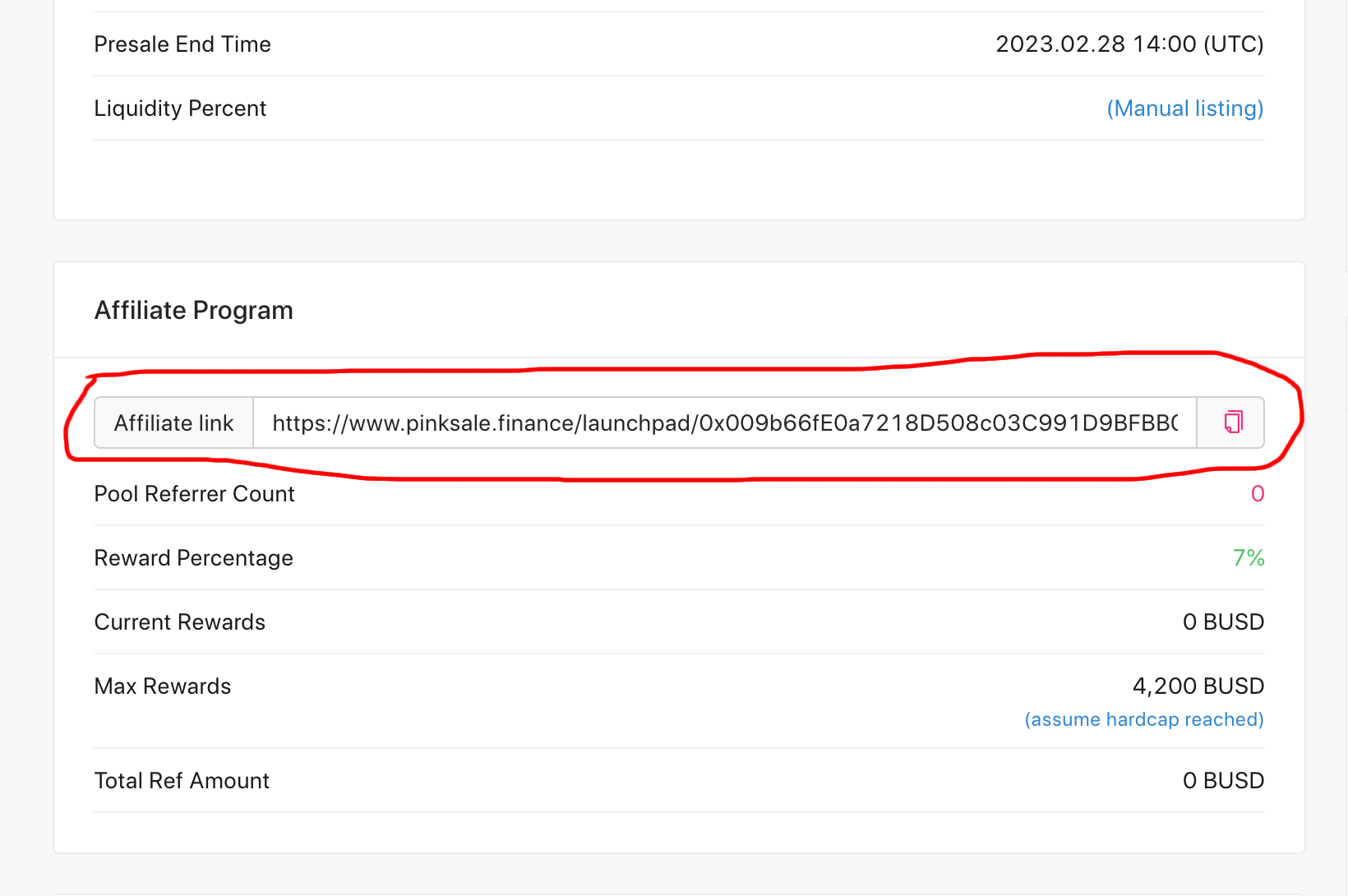The height and width of the screenshot is (896, 1348).
Task: Select the Affiliate Program heading
Action: pyautogui.click(x=194, y=310)
